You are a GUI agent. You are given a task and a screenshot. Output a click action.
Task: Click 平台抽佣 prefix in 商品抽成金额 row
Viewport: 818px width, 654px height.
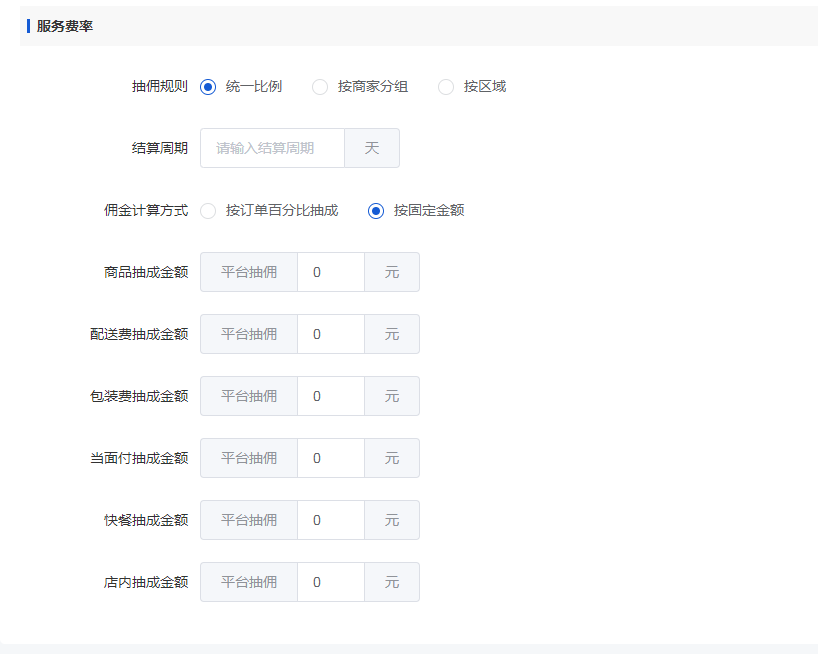(x=249, y=272)
